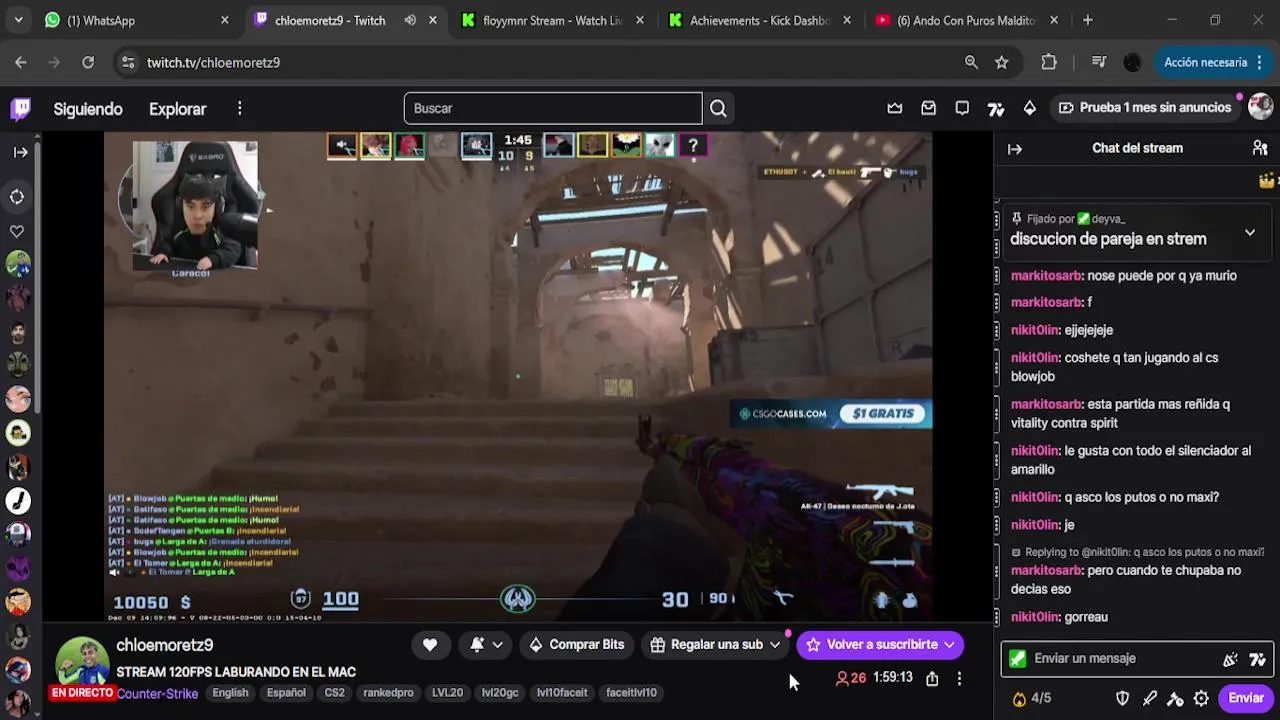
Task: Open the Explorar tab
Action: coord(177,109)
